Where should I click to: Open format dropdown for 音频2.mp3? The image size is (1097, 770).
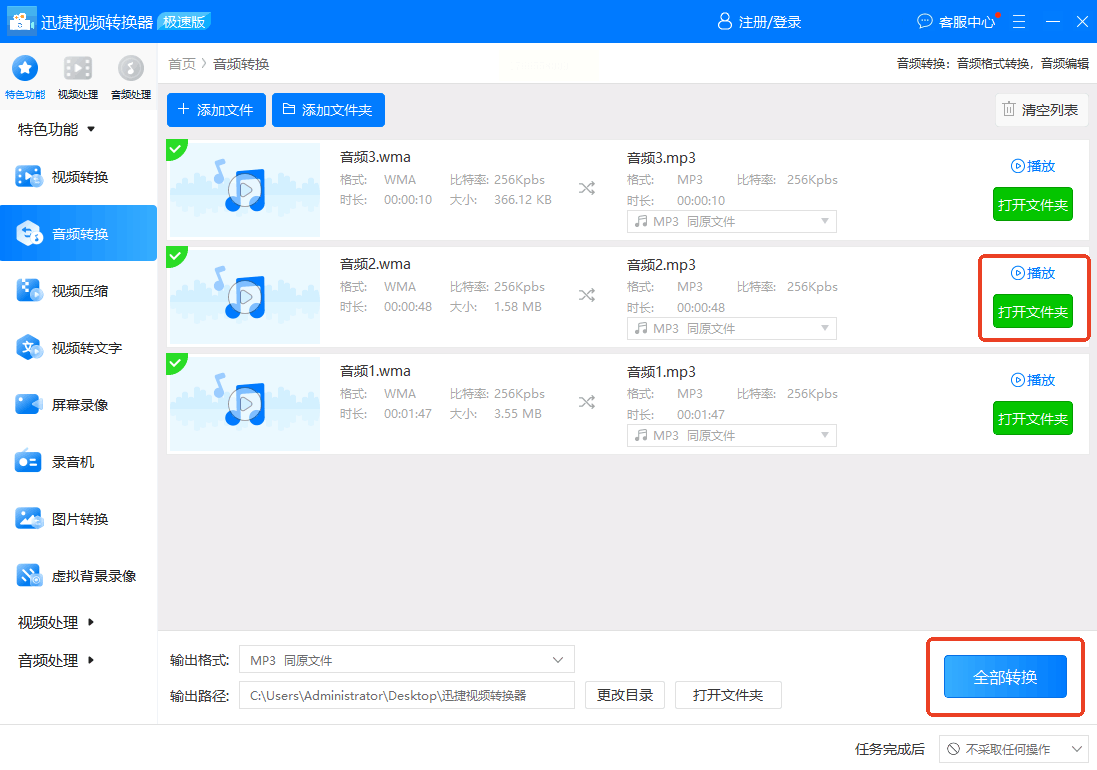[x=732, y=329]
